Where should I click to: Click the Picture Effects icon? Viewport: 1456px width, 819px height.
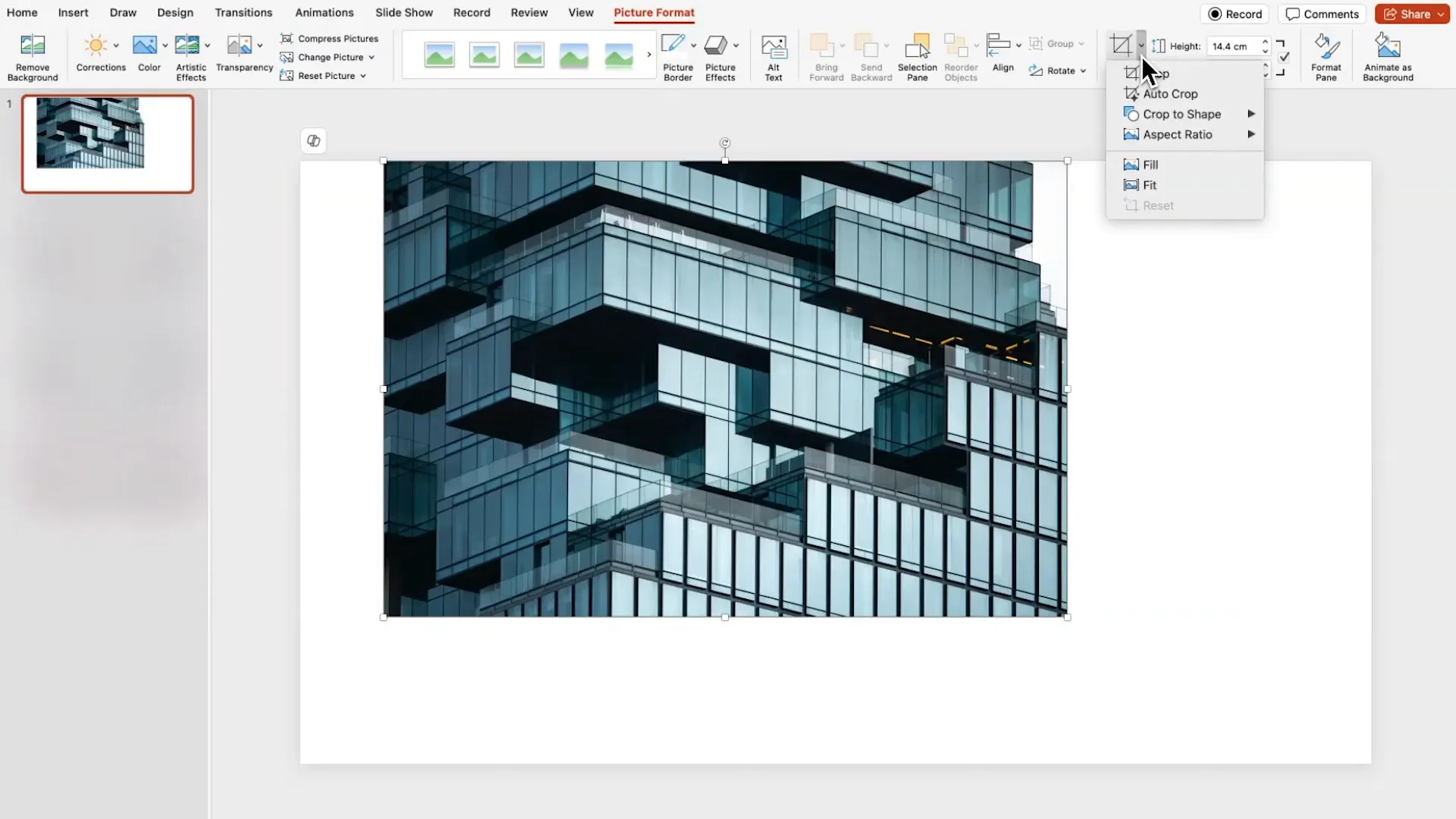[715, 45]
